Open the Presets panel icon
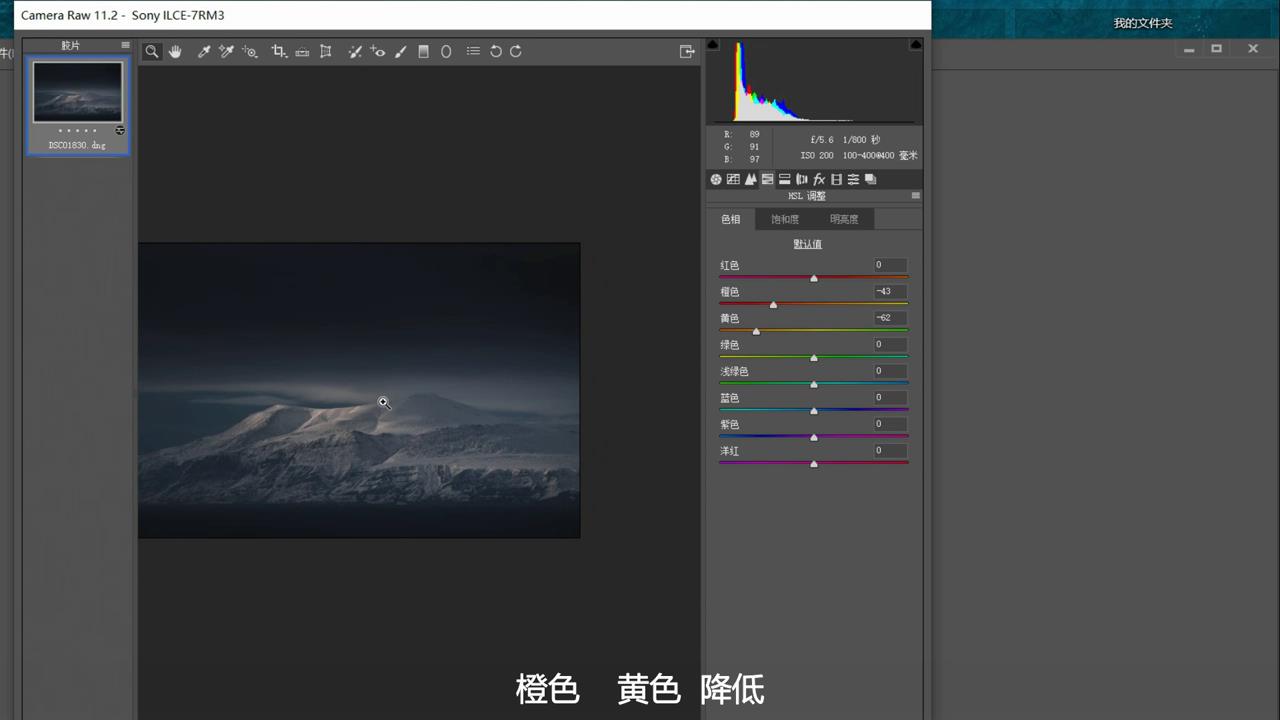The height and width of the screenshot is (720, 1280). click(x=853, y=179)
